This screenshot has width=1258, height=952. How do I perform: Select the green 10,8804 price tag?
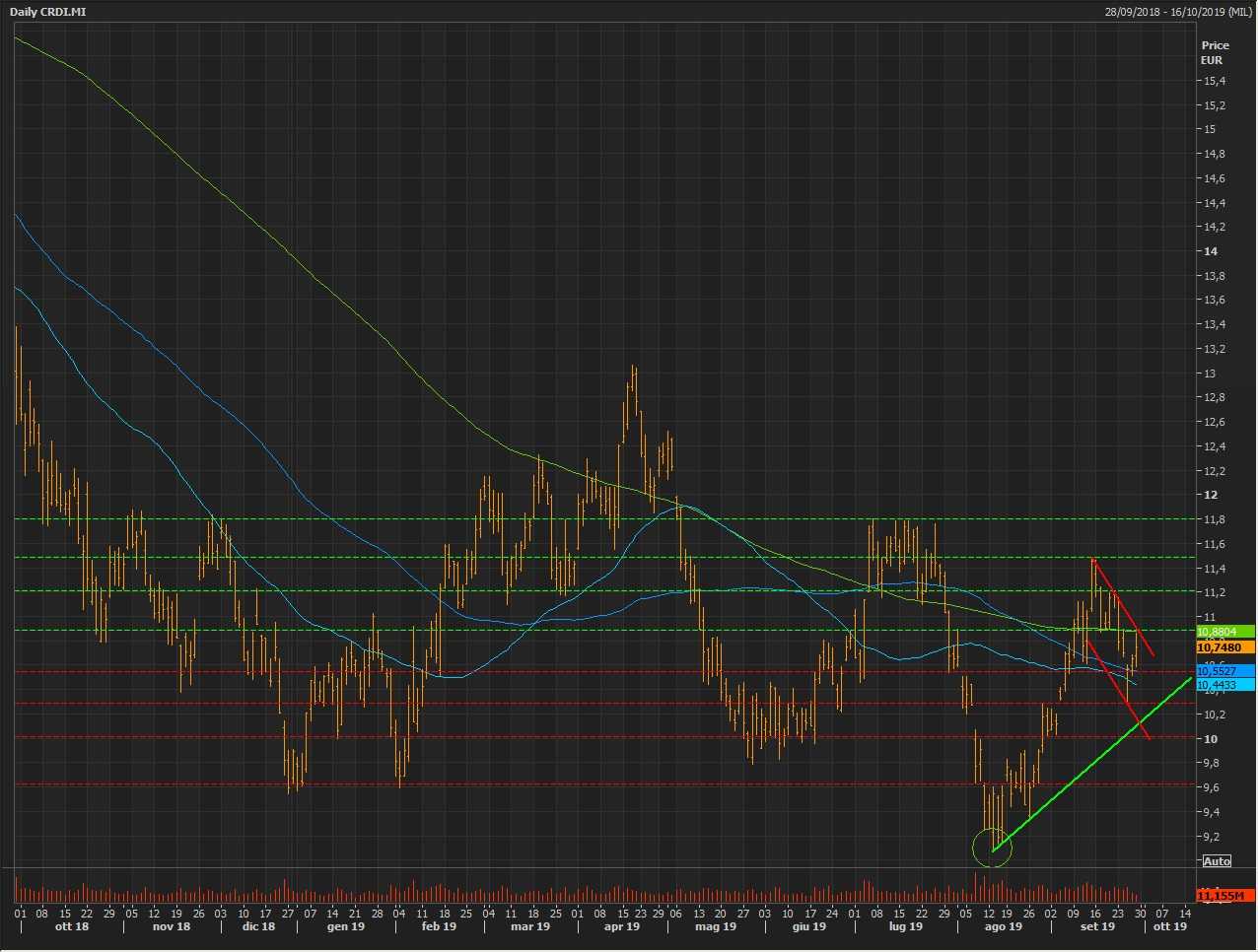coord(1224,632)
